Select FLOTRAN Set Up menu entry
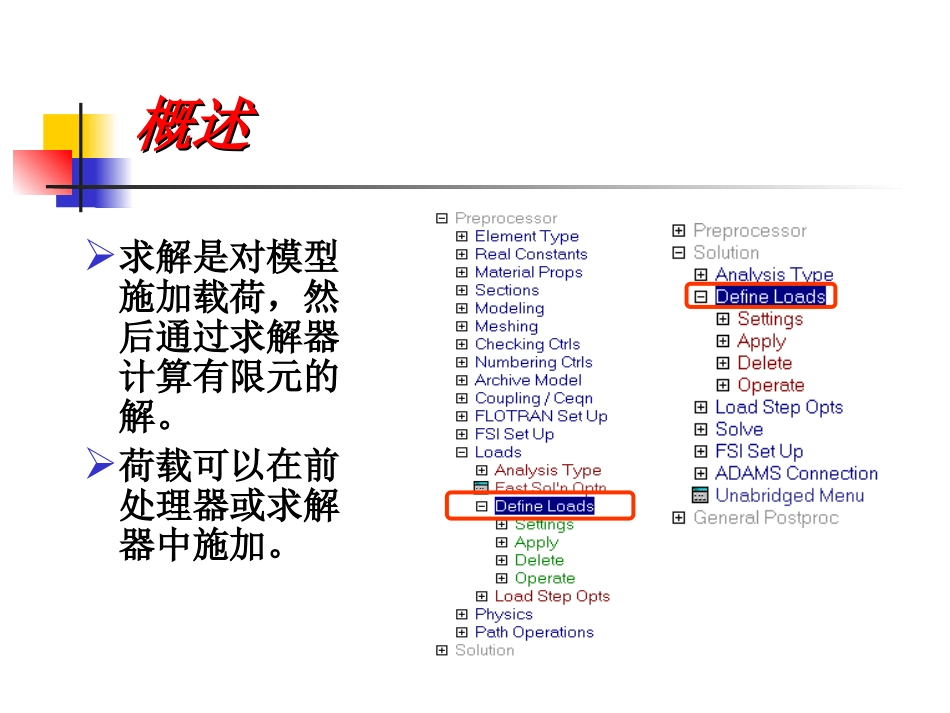Image resolution: width=950 pixels, height=713 pixels. pos(540,416)
